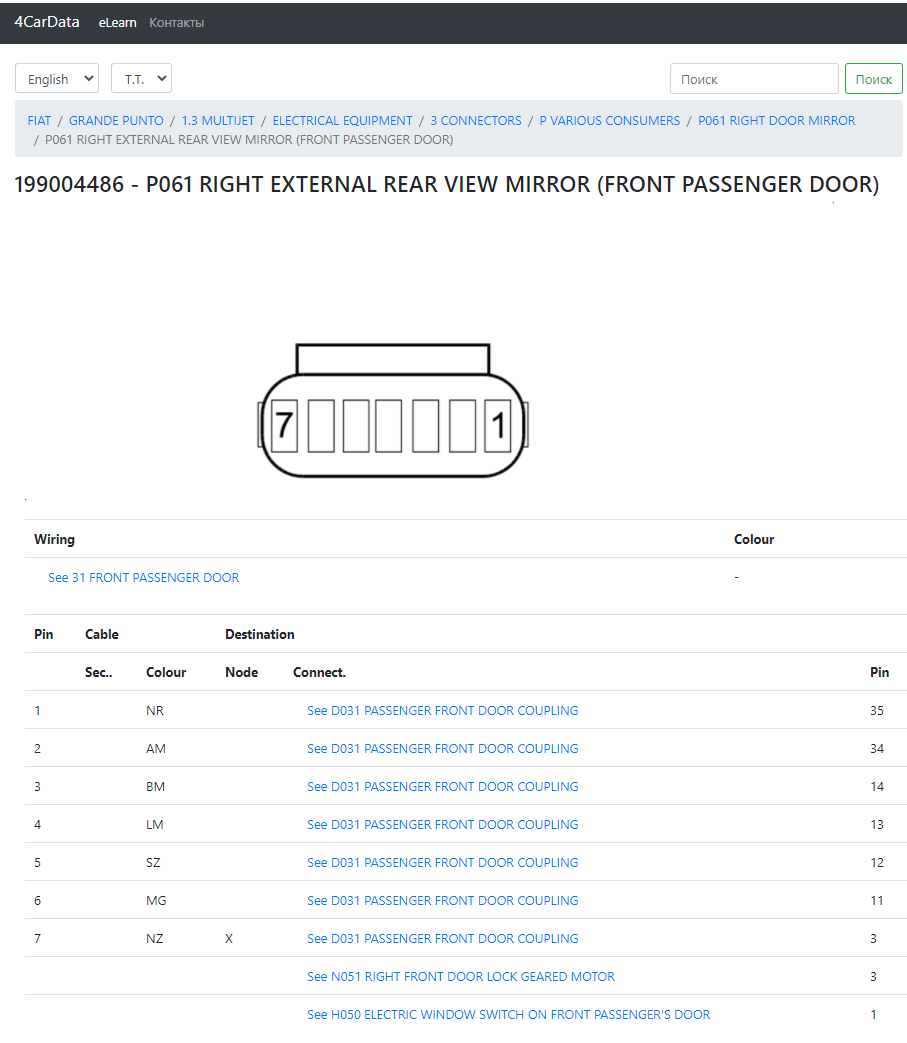Select destination pin value 14
Viewport: 907px width, 1043px height.
pos(877,786)
